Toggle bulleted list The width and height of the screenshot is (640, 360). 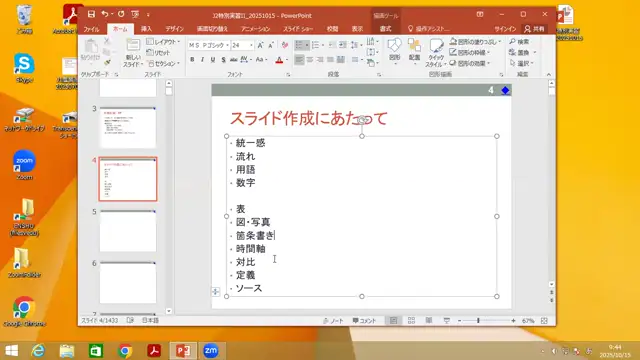(299, 45)
